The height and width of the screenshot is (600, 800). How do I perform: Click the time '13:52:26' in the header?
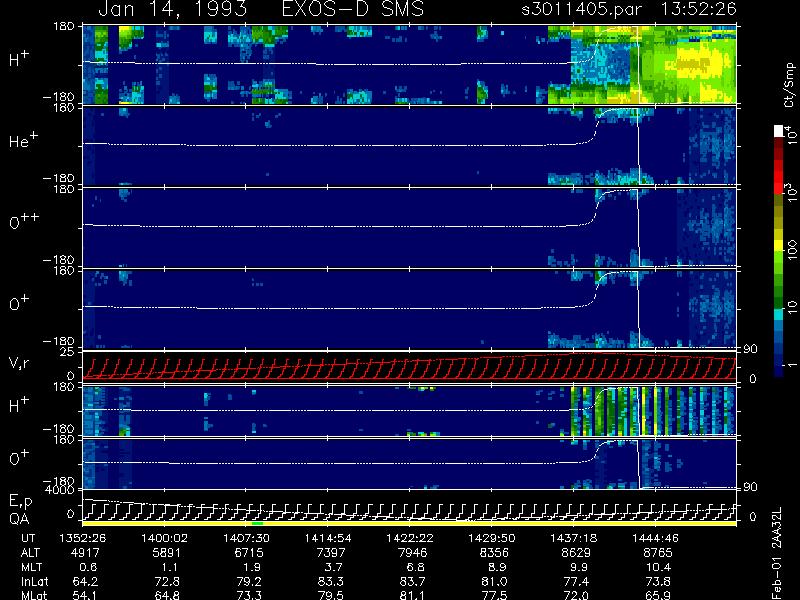coord(698,9)
